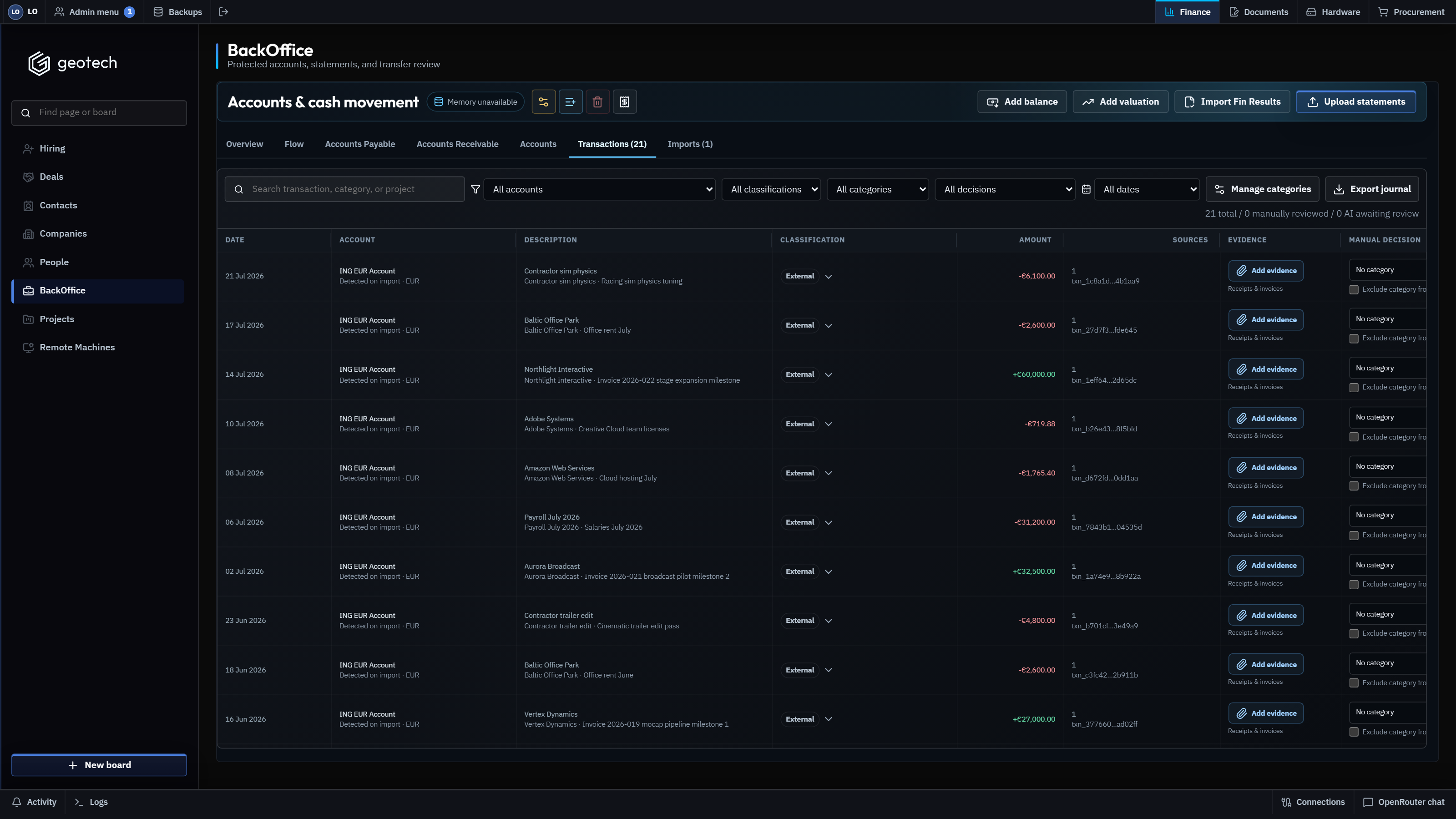Click the Upload statements button
Screen dimensions: 1456x819
click(x=1356, y=102)
